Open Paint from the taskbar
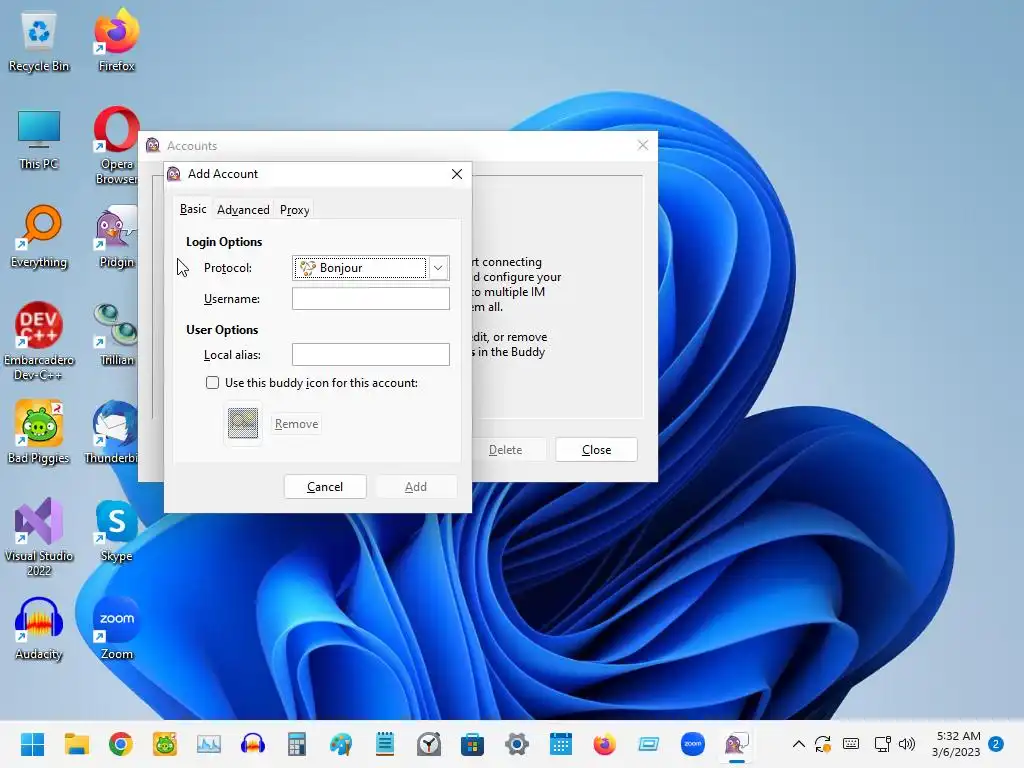Screen dimensions: 1024x768 (341, 744)
